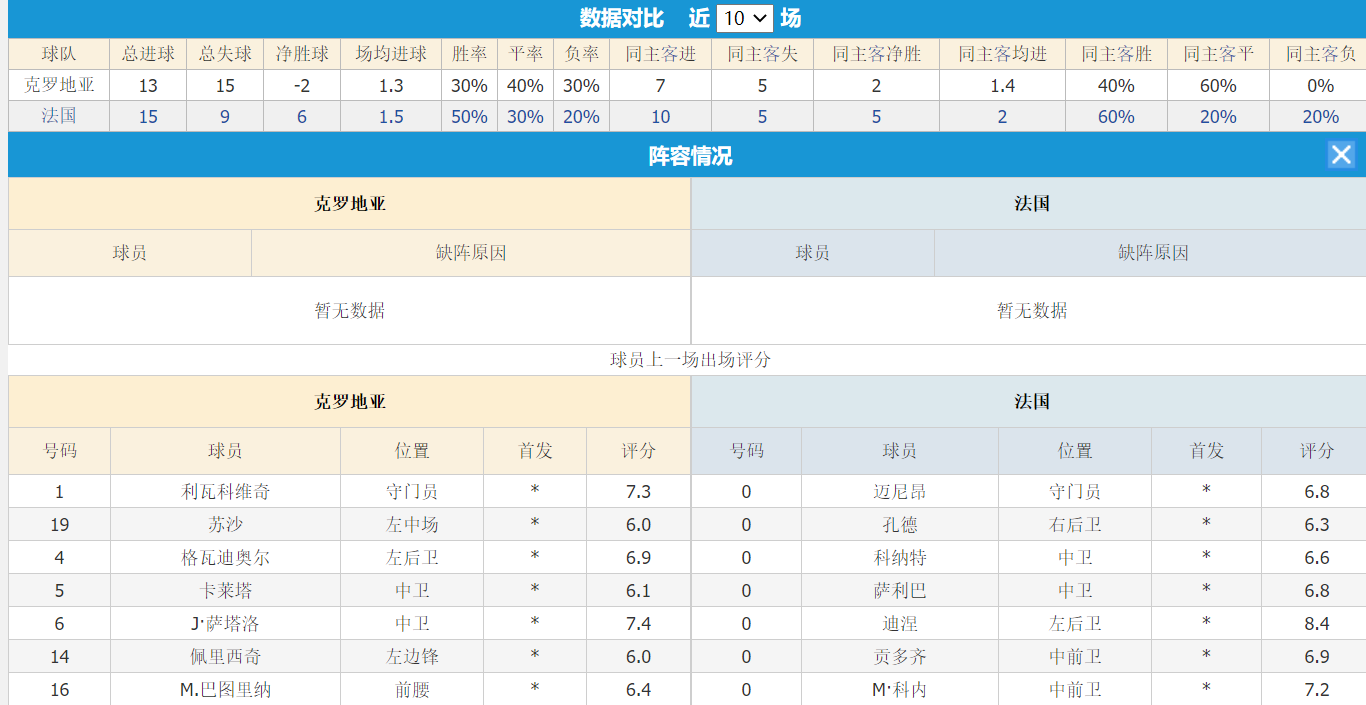1366x705 pixels.
Task: Open the 孔德 player entry
Action: [897, 524]
